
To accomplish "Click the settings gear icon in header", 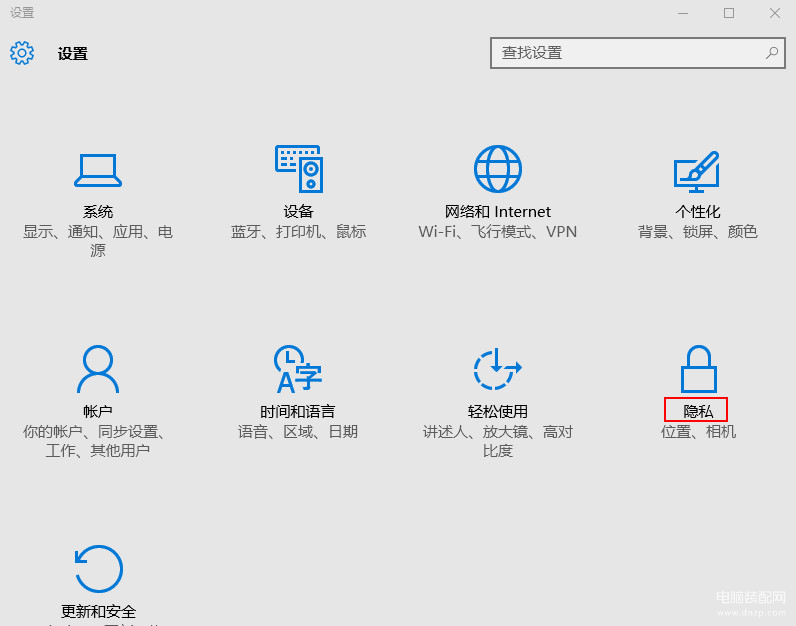I will click(x=22, y=53).
